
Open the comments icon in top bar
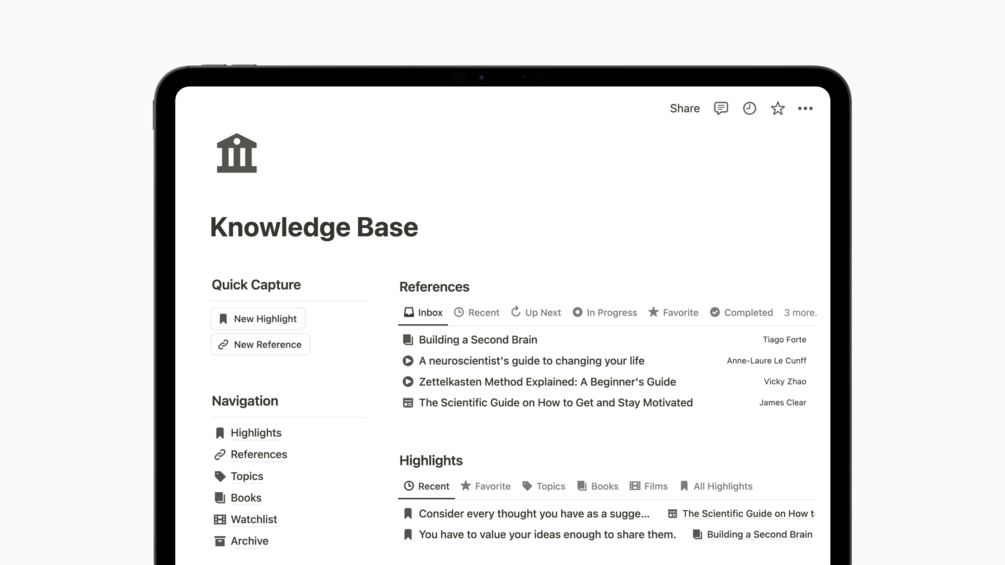pos(720,108)
